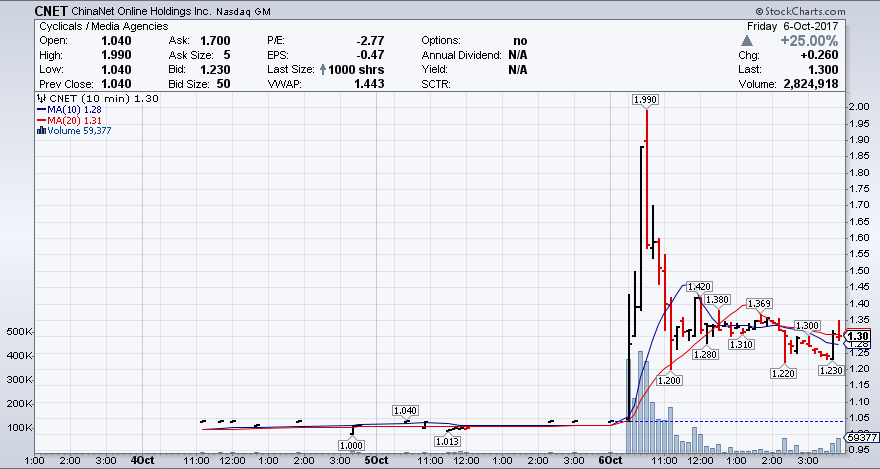Click the red MA(20) line marker in legend
This screenshot has width=880, height=469.
(x=39, y=119)
